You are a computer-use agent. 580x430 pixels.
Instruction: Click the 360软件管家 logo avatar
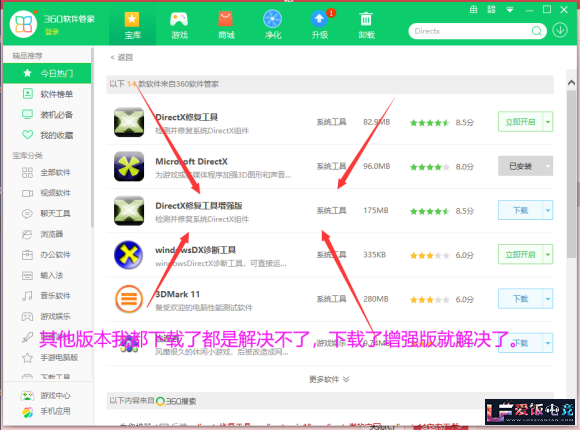click(x=23, y=24)
